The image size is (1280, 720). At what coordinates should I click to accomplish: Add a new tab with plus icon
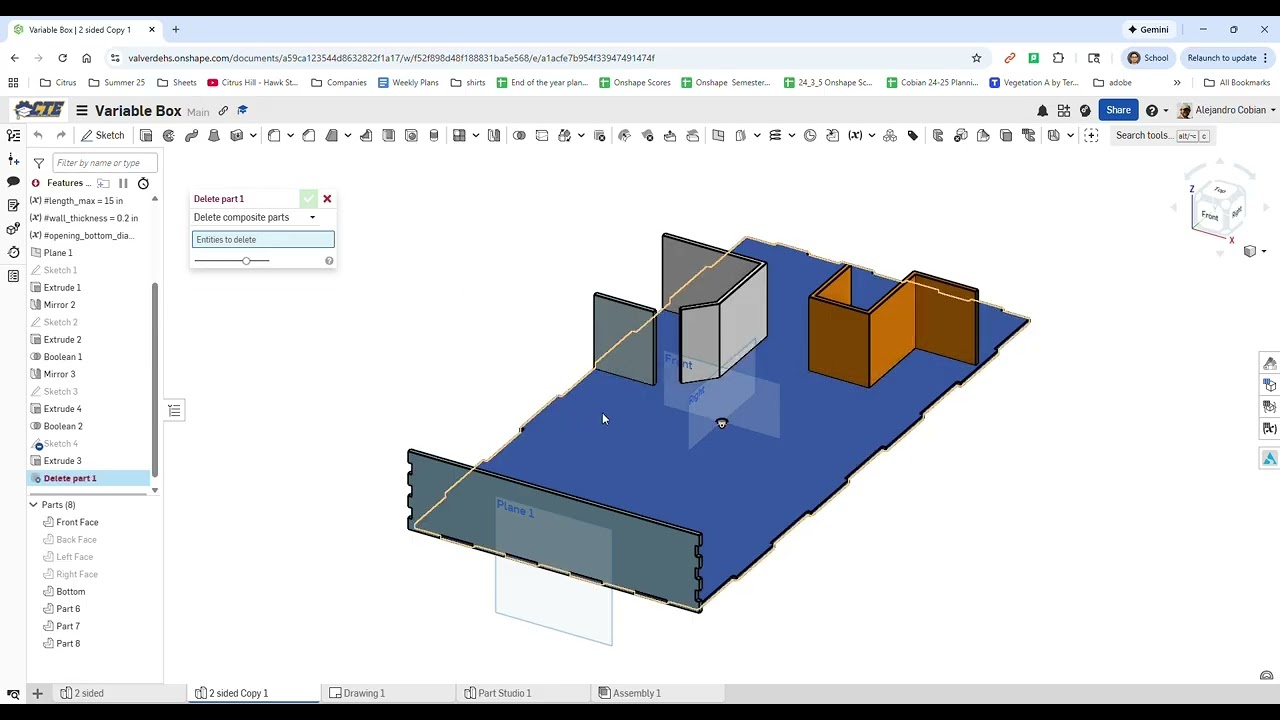click(37, 693)
